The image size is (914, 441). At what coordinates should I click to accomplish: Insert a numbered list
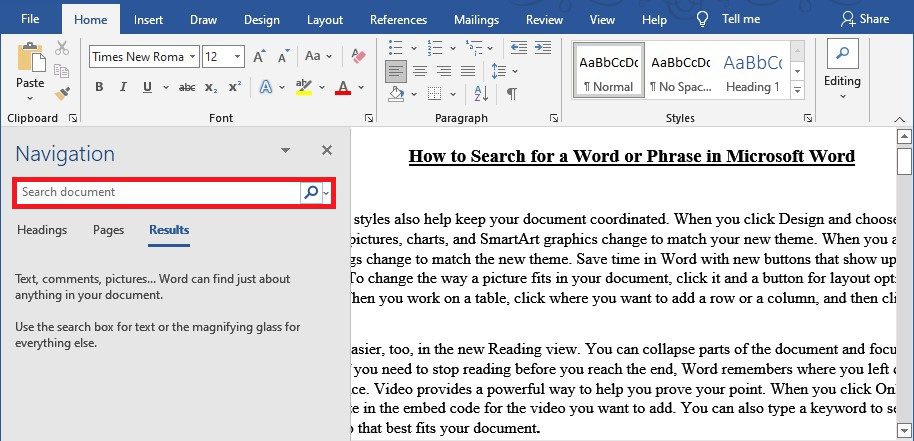(435, 47)
